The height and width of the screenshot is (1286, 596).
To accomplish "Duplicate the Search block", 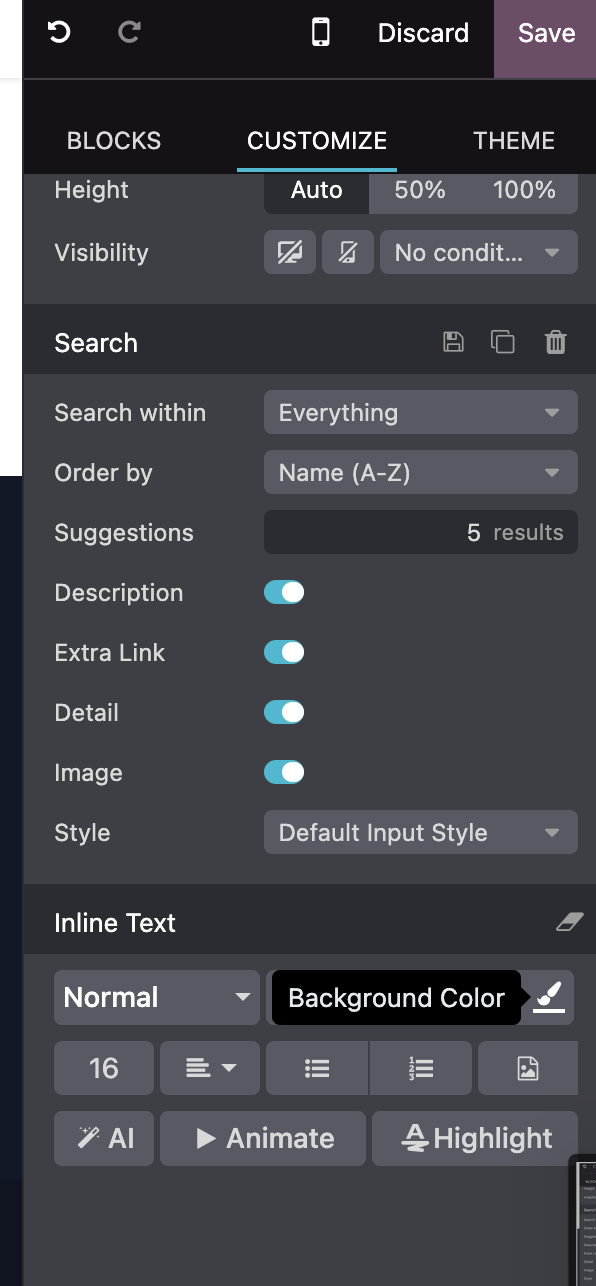I will pyautogui.click(x=503, y=342).
